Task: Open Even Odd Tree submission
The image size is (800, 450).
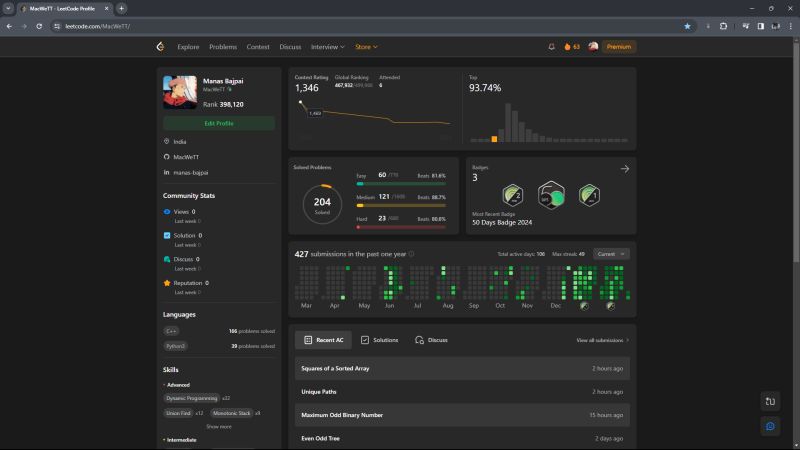Action: coord(462,438)
